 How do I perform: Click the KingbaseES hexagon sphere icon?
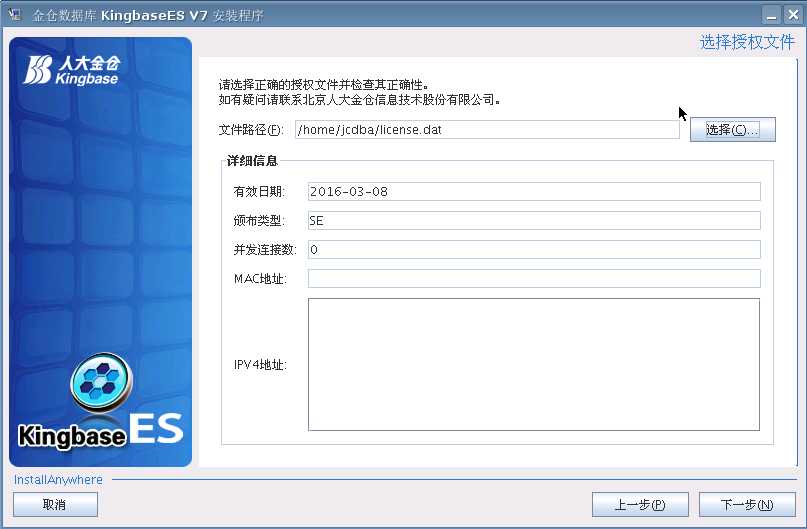(x=101, y=381)
